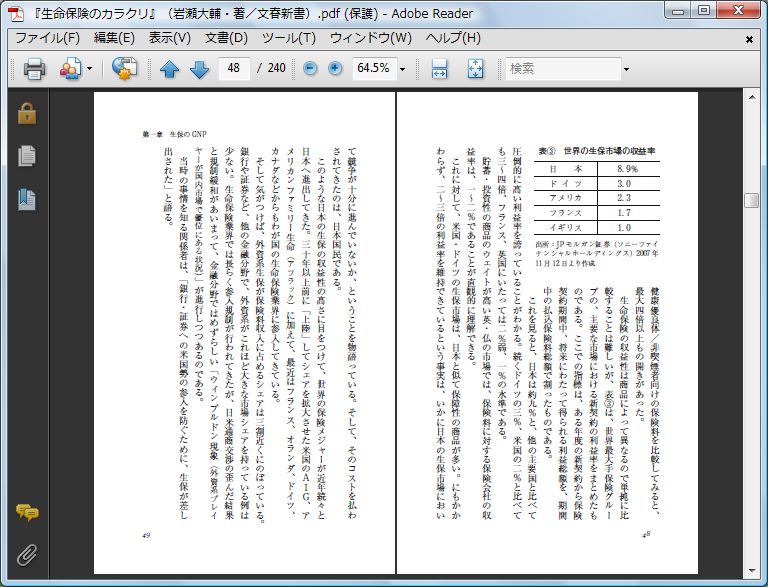The width and height of the screenshot is (768, 587).
Task: Click the table value 1.7
Action: (x=624, y=213)
